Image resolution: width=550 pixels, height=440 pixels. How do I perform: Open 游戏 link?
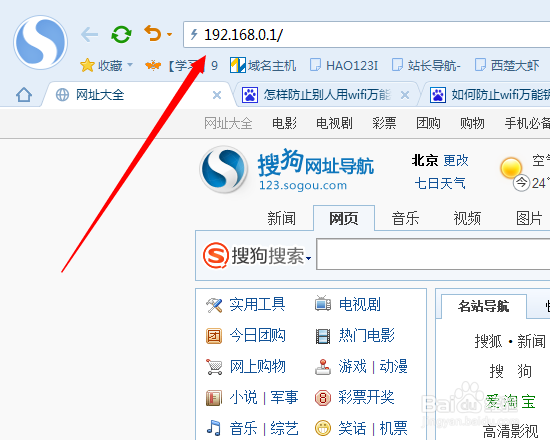coord(353,366)
